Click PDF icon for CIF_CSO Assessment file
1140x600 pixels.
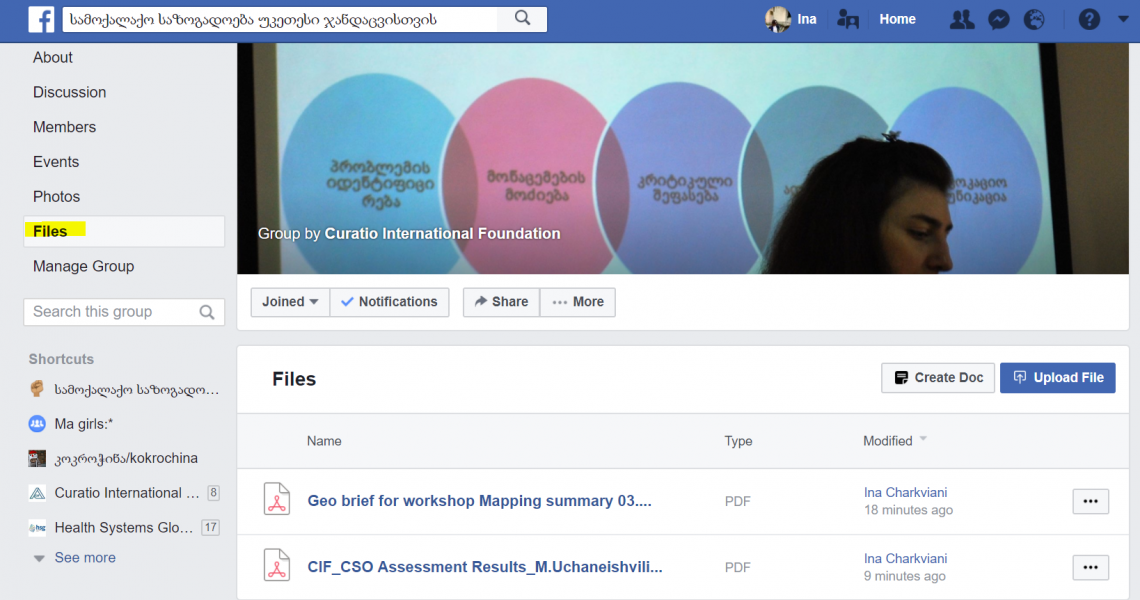pos(277,566)
